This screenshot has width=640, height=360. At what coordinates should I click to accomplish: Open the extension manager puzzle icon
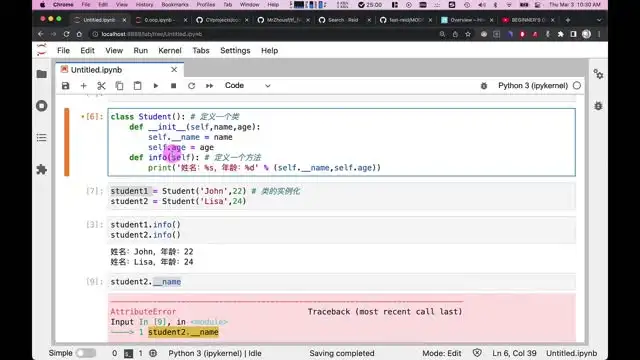click(x=42, y=169)
